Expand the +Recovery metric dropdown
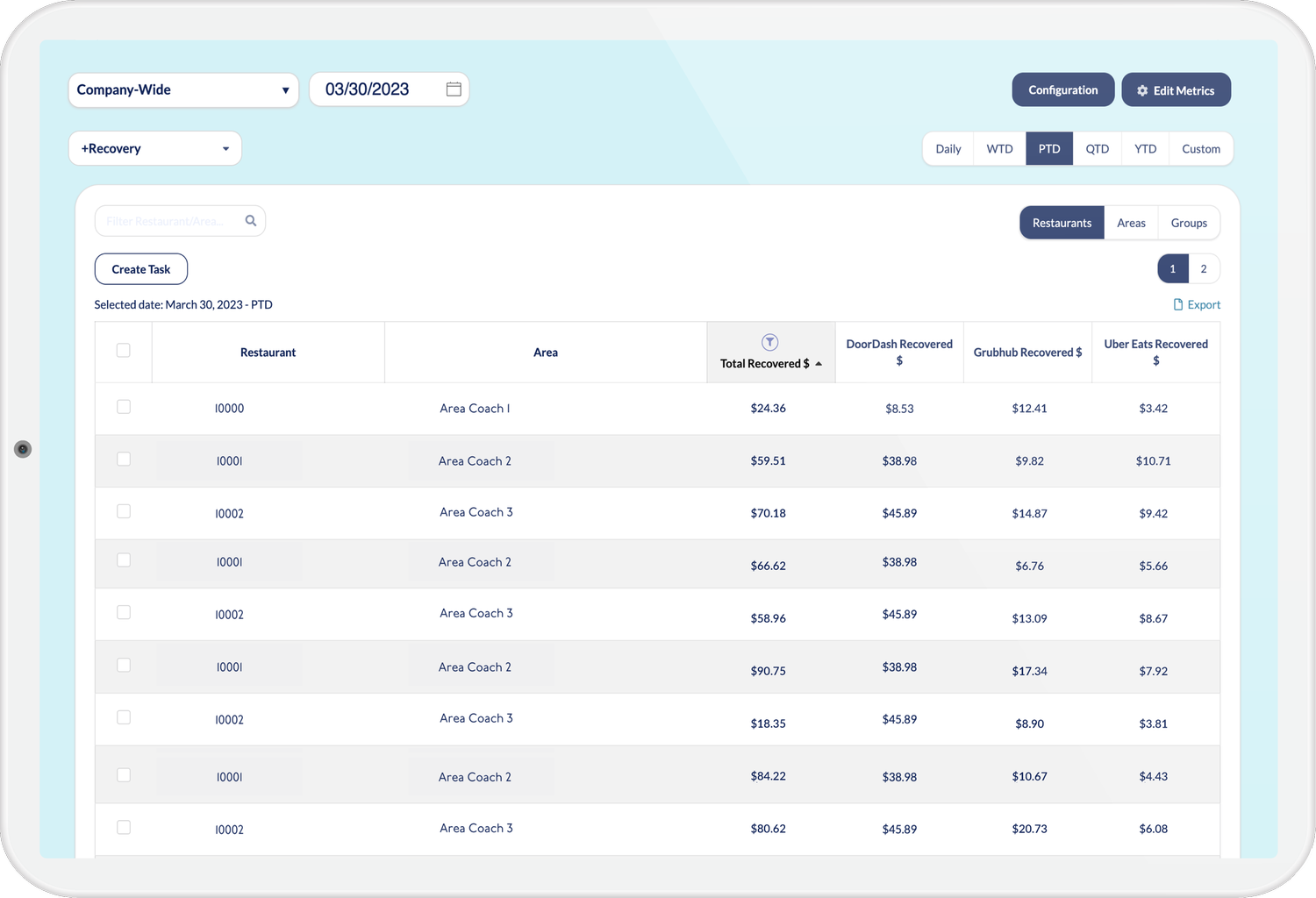 coord(154,148)
